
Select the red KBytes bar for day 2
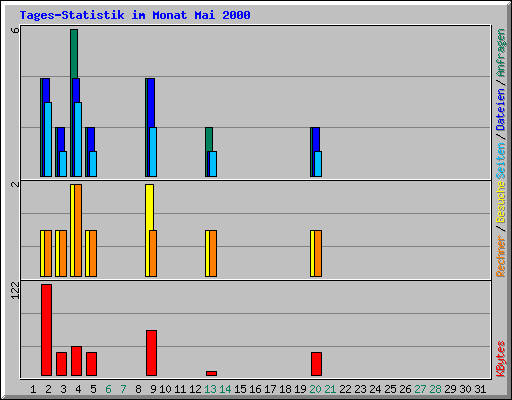click(46, 330)
